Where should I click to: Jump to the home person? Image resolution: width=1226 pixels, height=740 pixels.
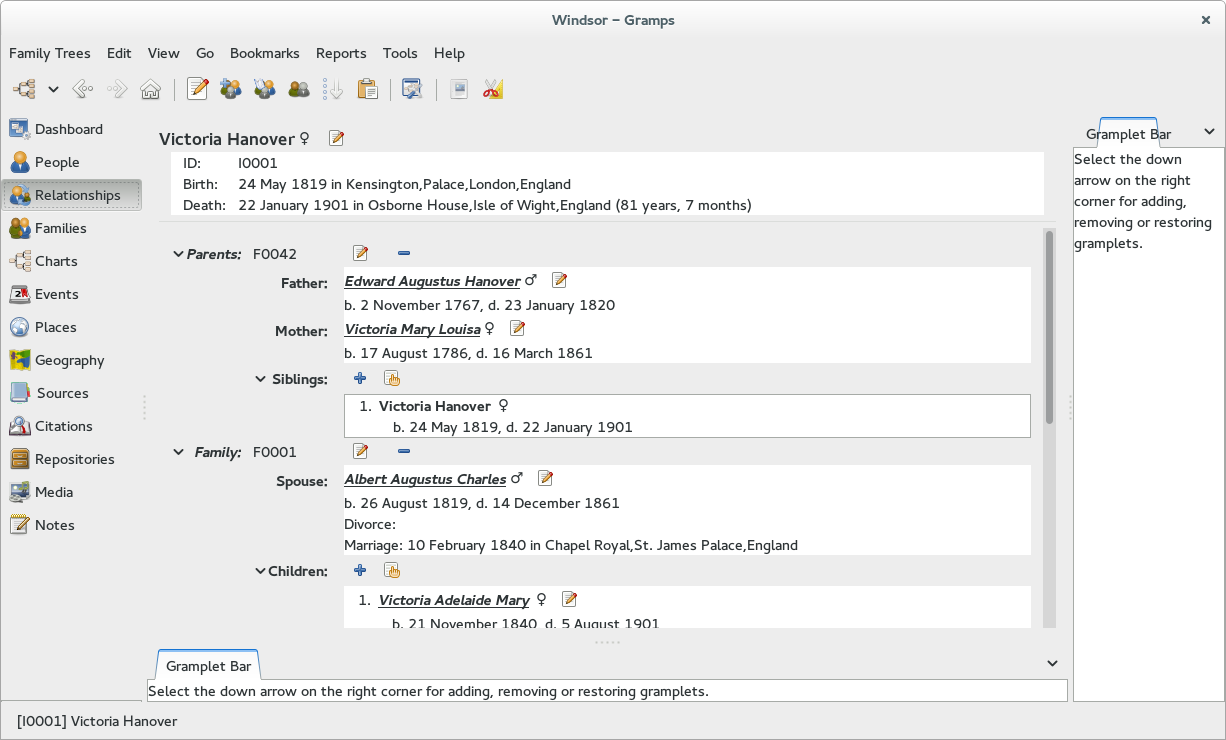pos(150,89)
